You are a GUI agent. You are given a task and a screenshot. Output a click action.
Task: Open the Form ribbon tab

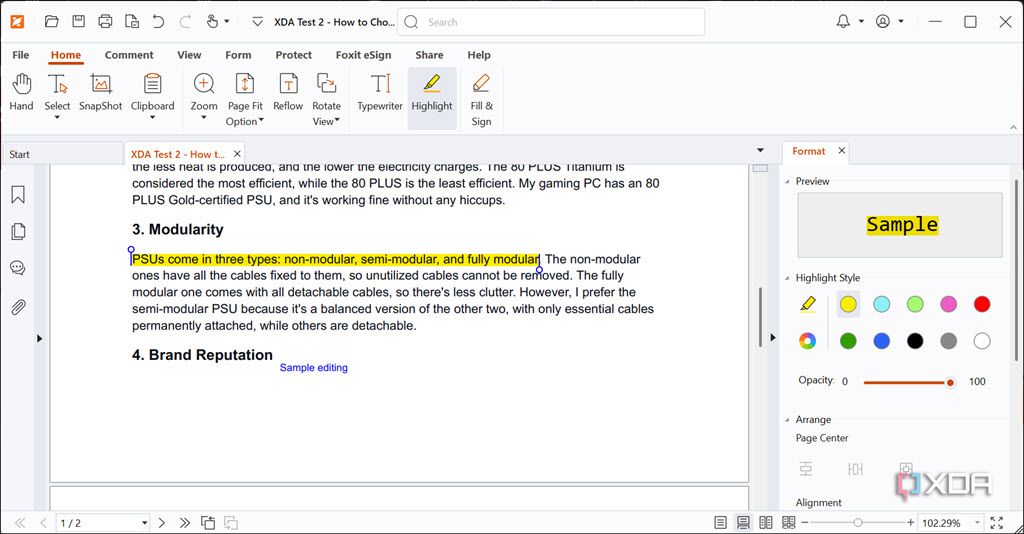click(238, 55)
